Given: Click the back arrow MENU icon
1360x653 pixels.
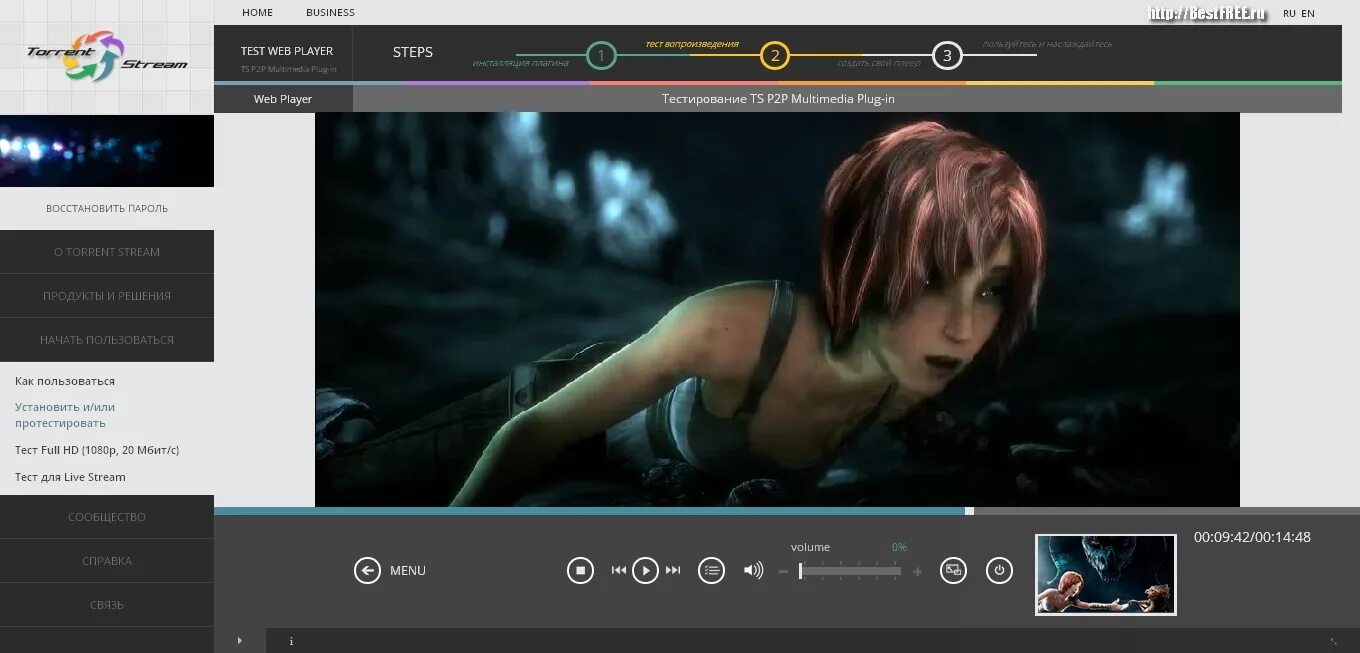Looking at the screenshot, I should coord(367,570).
